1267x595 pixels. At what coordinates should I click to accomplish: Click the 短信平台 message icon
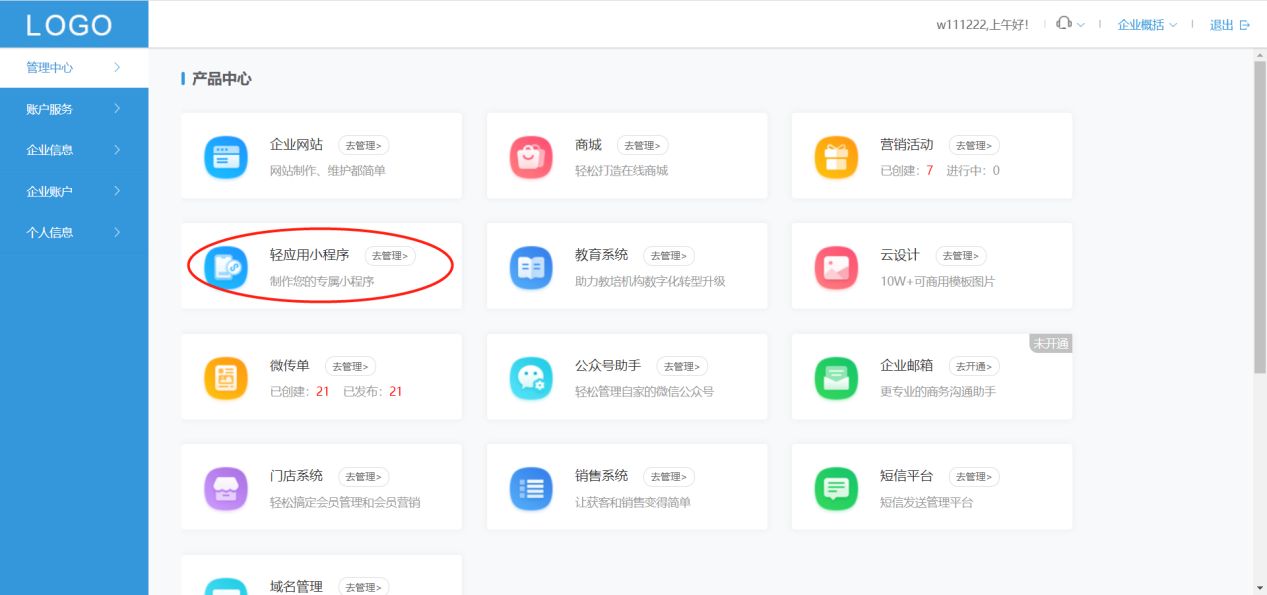(836, 488)
